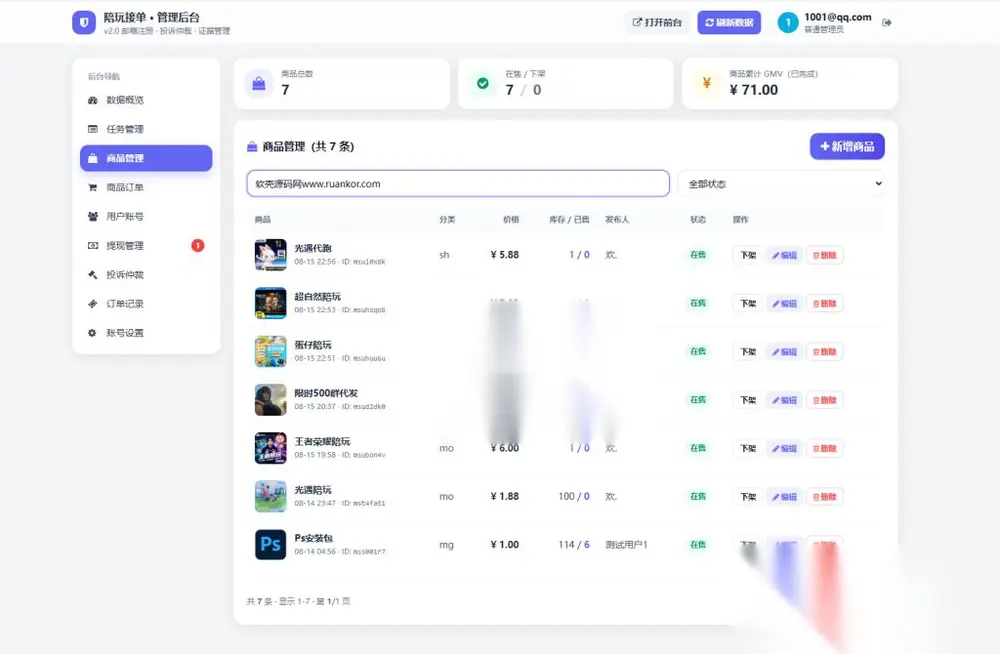Click the 王者荣耀陪玩 product thumbnail
The height and width of the screenshot is (654, 1000).
pos(270,448)
